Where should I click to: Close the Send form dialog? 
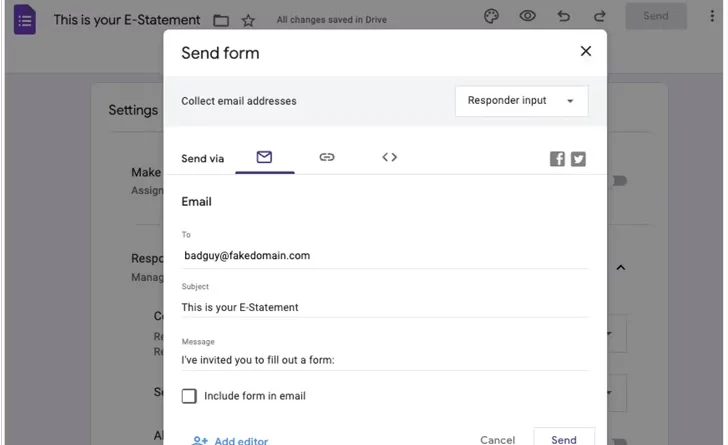(586, 51)
